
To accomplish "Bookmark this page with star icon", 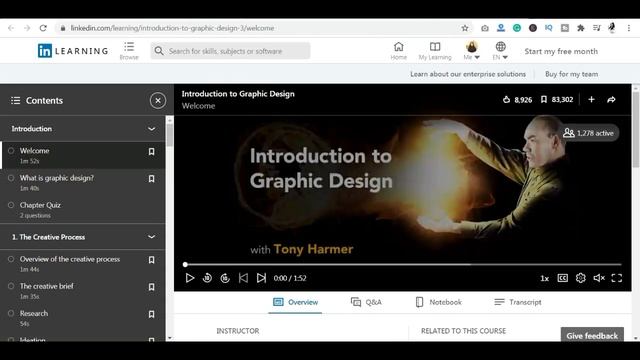I will (464, 28).
